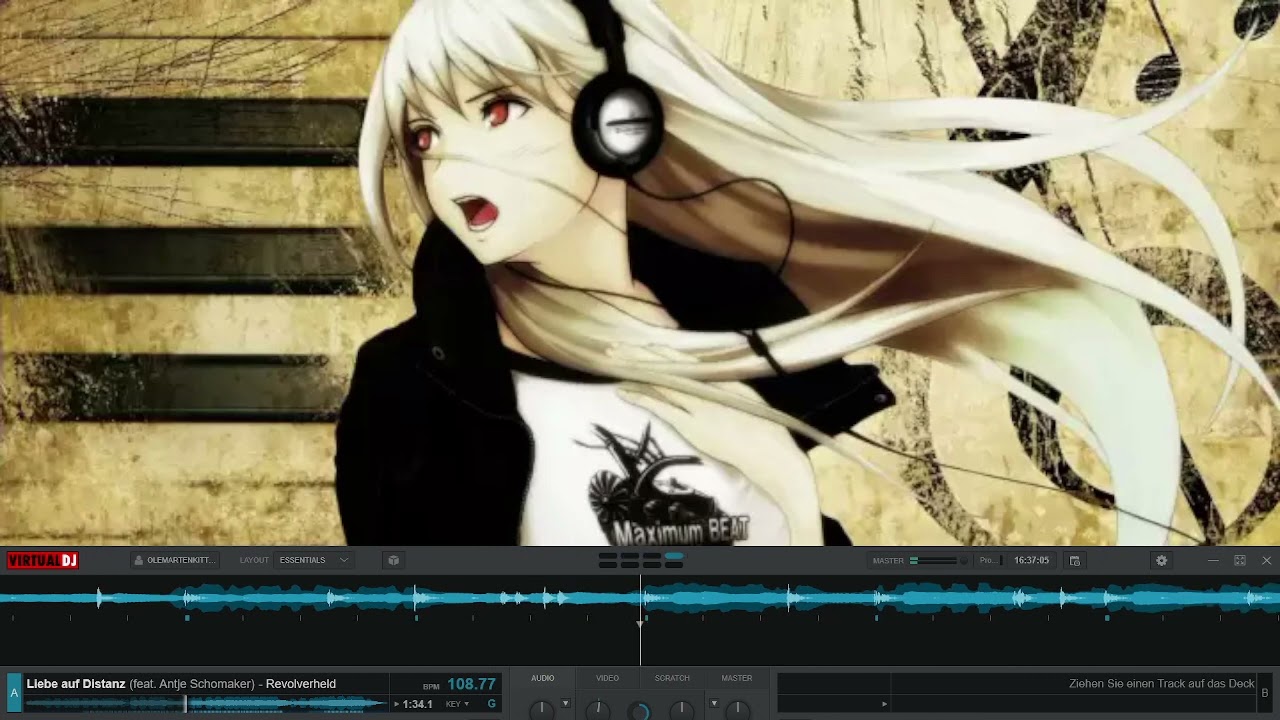1280x720 pixels.
Task: Open dropdown arrow beside the AUDIO knob
Action: 565,704
